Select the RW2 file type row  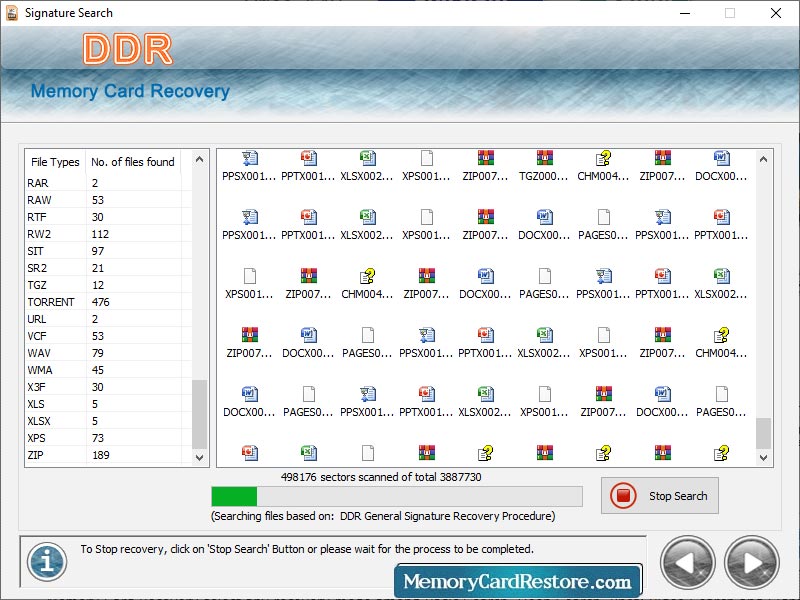click(x=108, y=234)
